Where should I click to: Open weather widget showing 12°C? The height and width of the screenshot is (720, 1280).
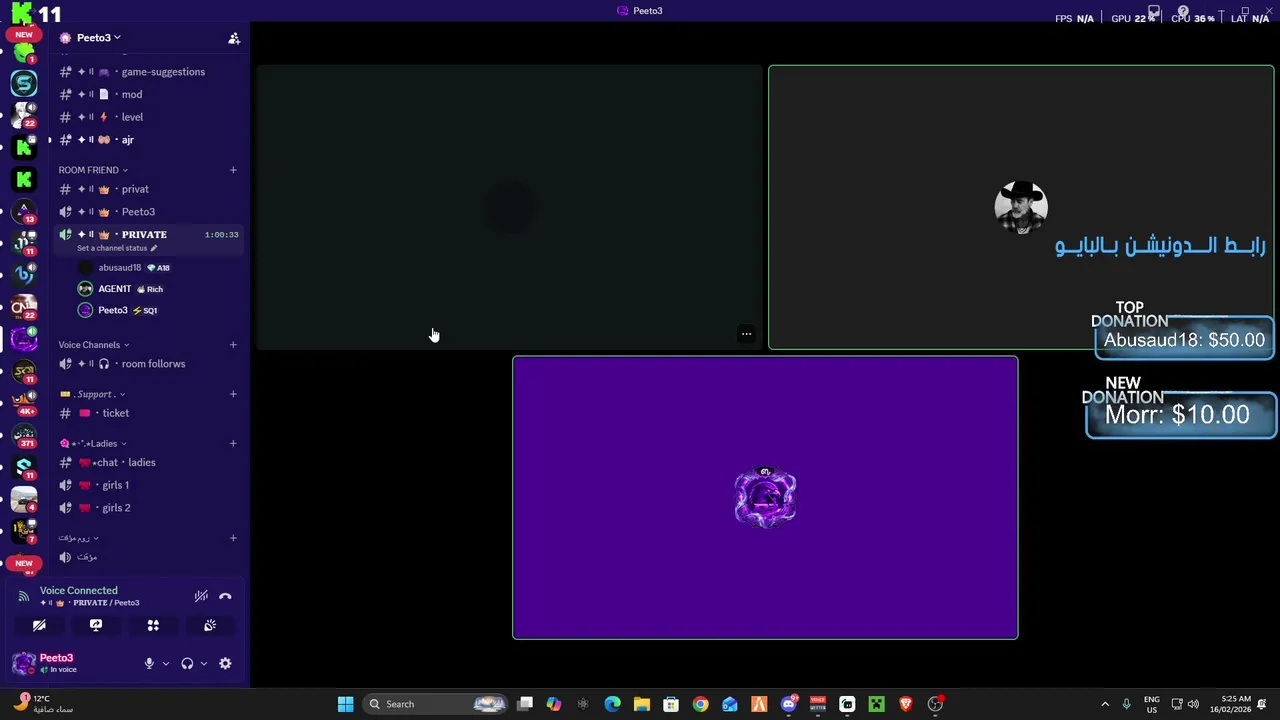coord(45,704)
